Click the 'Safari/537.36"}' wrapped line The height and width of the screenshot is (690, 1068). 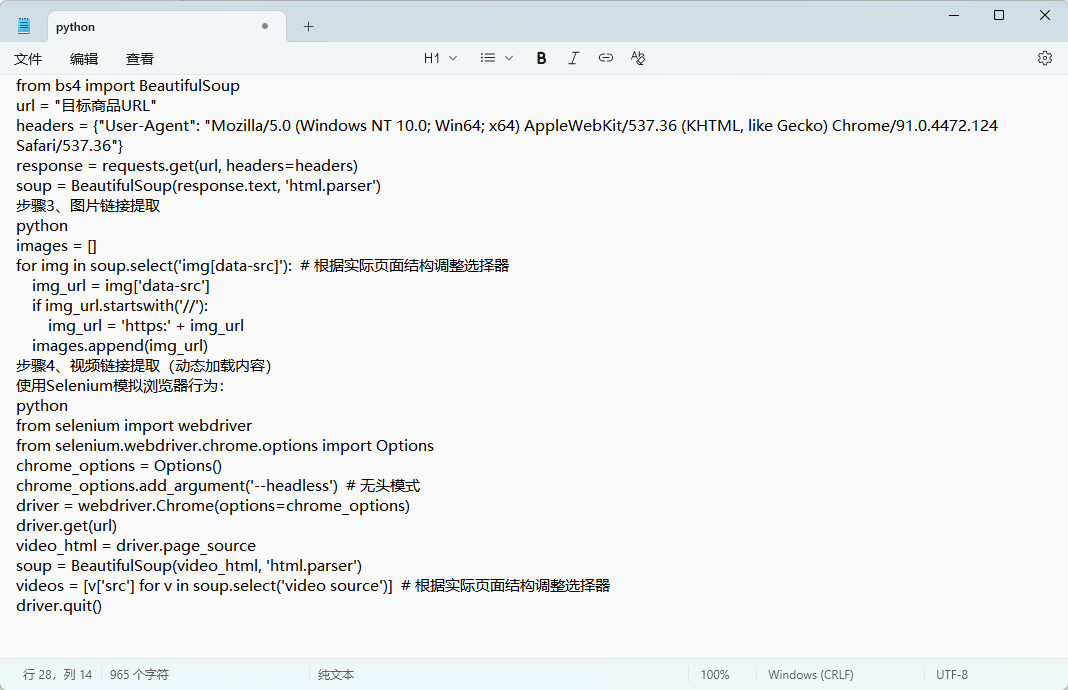[x=69, y=146]
